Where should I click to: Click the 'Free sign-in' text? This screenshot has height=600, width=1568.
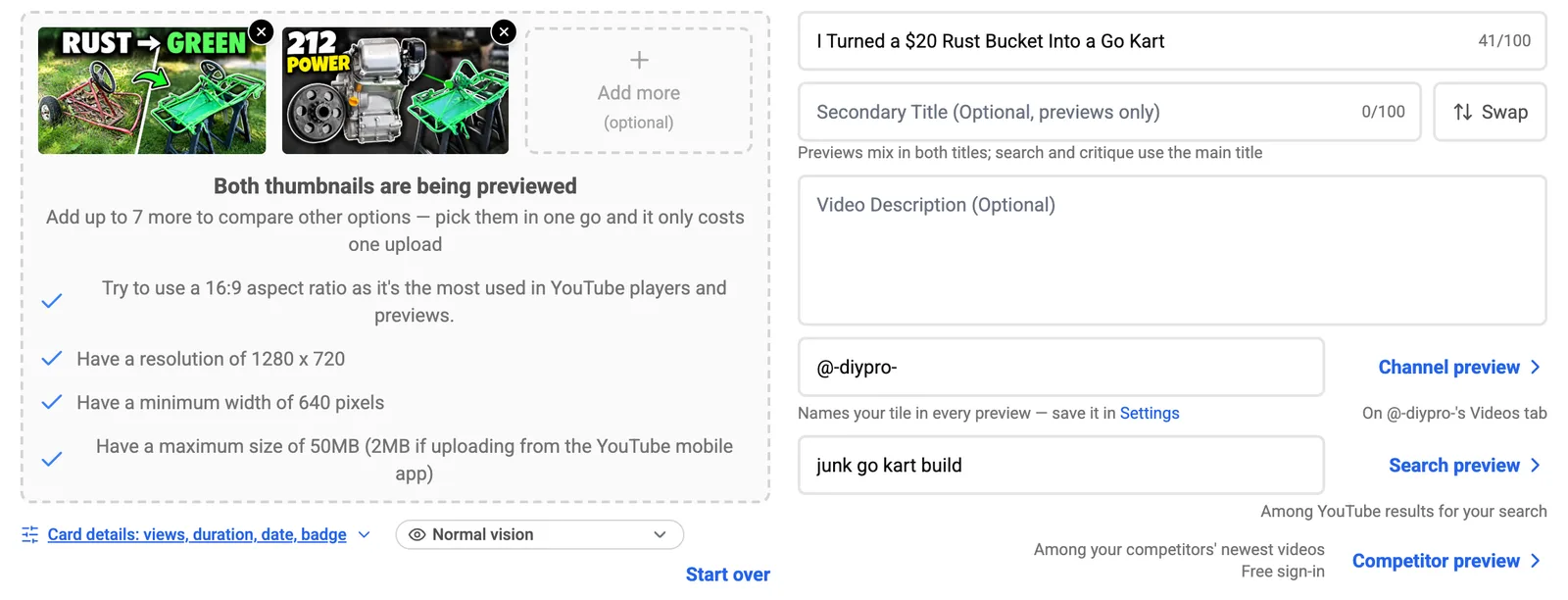coord(1283,572)
